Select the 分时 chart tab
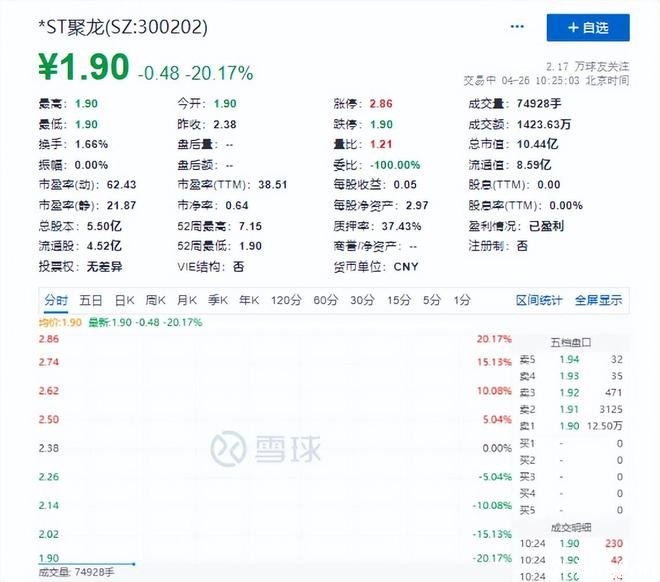The height and width of the screenshot is (582, 660). point(56,300)
